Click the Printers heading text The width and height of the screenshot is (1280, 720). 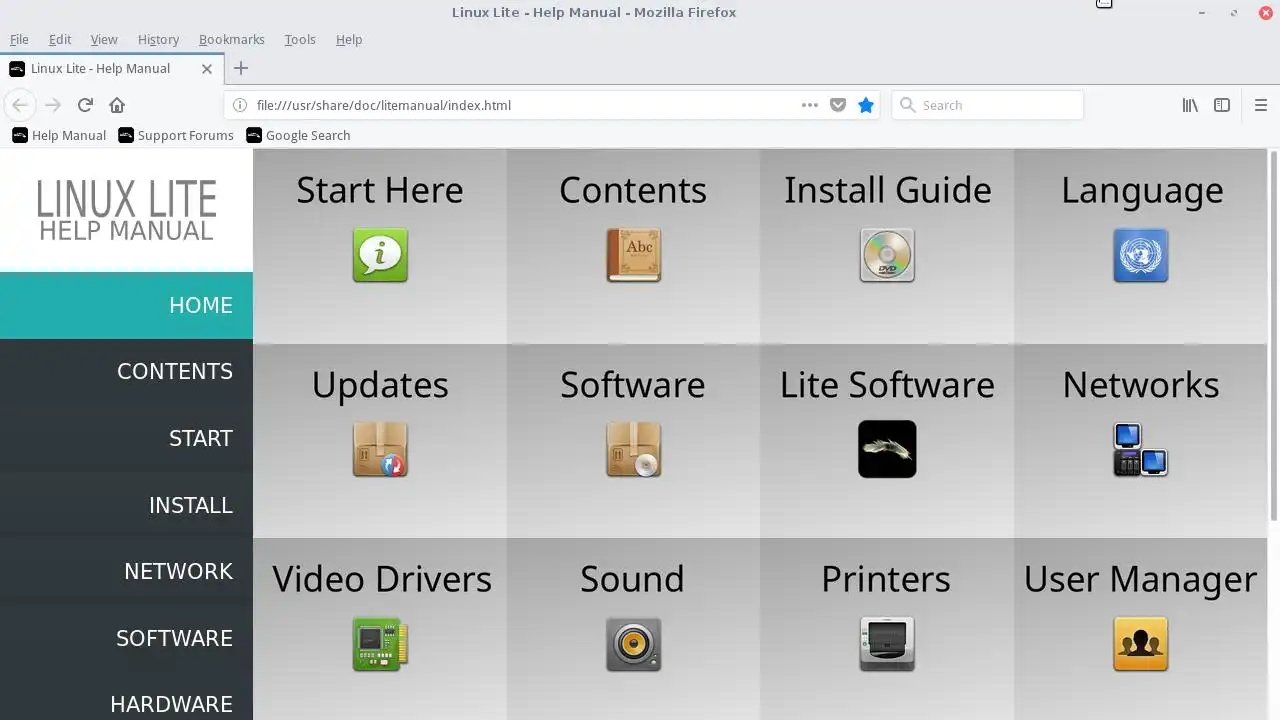coord(886,579)
